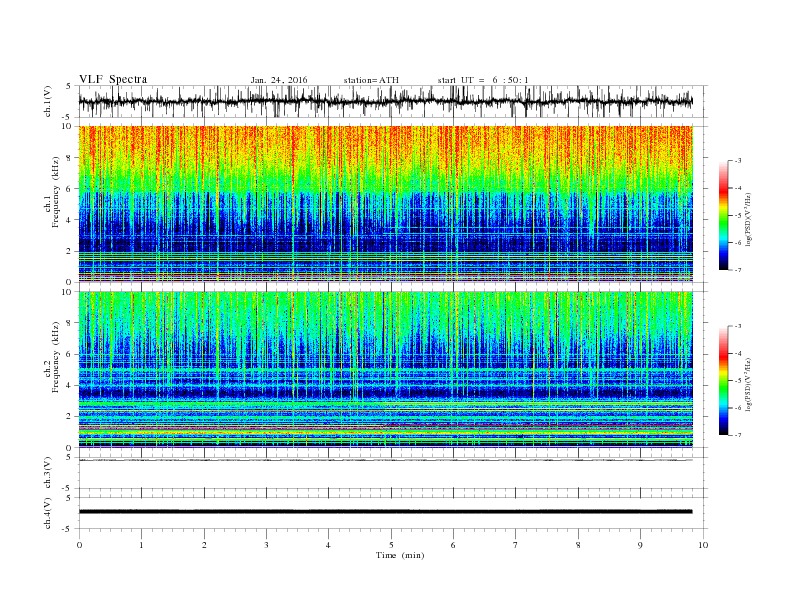Click the ch.2 frequency axis '4' tick label
Viewport: 792px width, 612px height.
coord(70,385)
